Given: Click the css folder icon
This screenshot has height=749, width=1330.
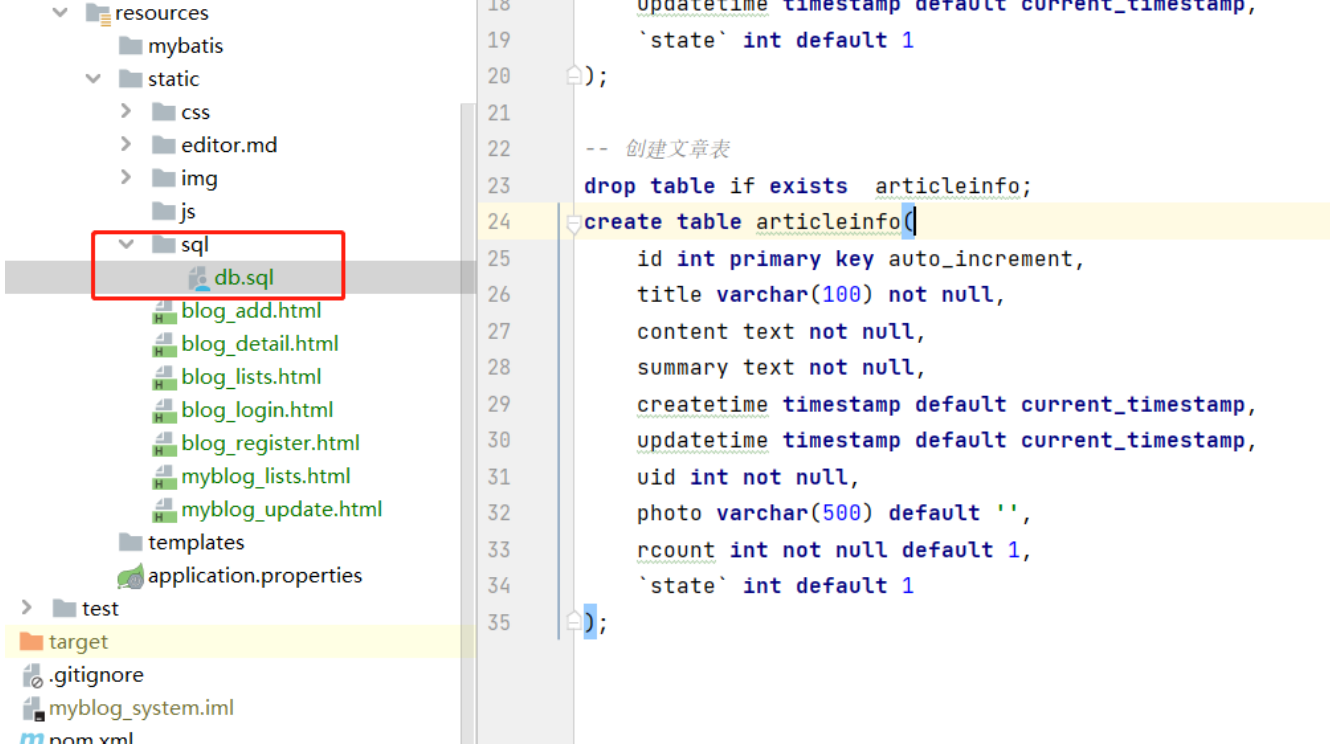Looking at the screenshot, I should [x=163, y=111].
